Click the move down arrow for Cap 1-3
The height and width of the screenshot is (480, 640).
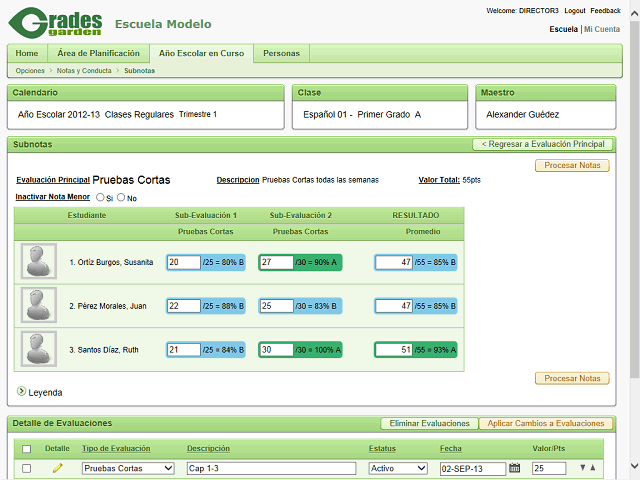(x=583, y=468)
